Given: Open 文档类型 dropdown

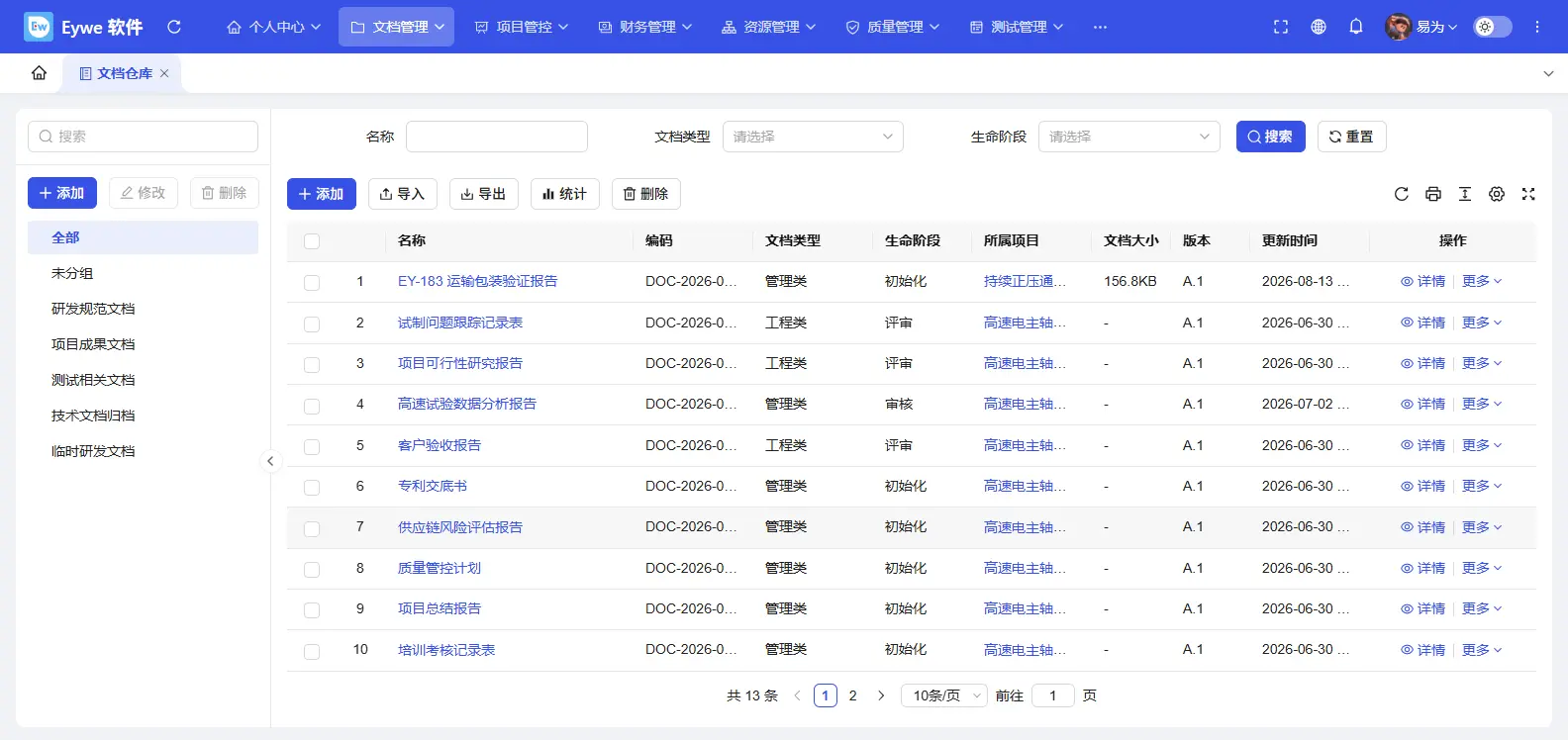Looking at the screenshot, I should click(x=813, y=137).
